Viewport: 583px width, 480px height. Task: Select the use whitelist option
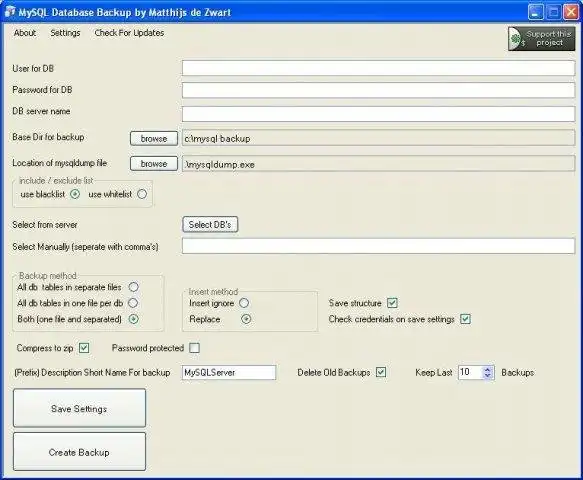pyautogui.click(x=142, y=194)
